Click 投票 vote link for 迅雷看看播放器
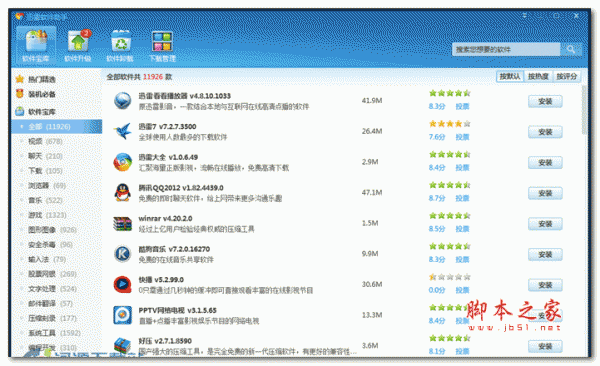 pyautogui.click(x=462, y=106)
